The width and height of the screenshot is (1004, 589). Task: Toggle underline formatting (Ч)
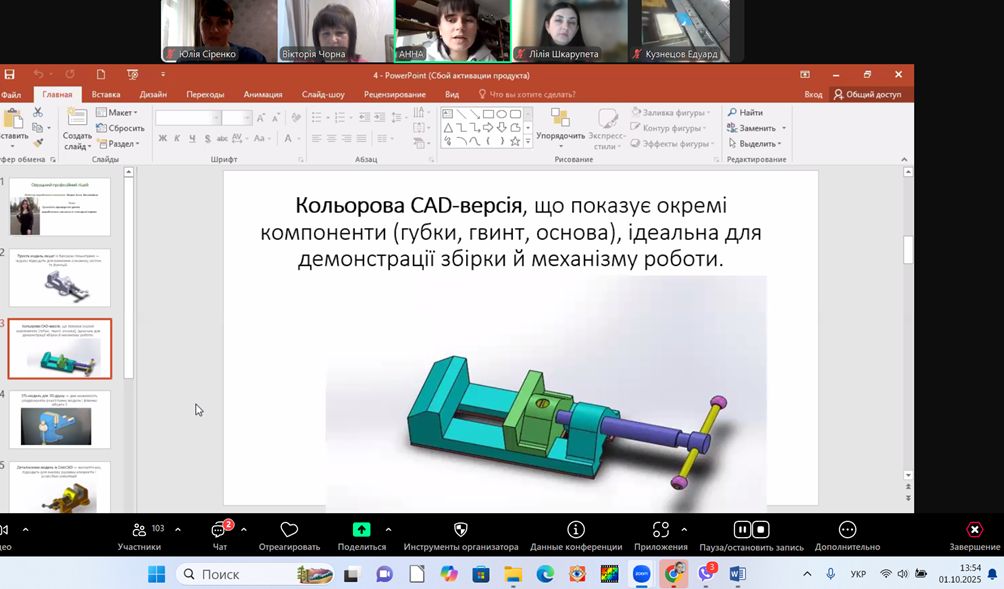tap(191, 138)
